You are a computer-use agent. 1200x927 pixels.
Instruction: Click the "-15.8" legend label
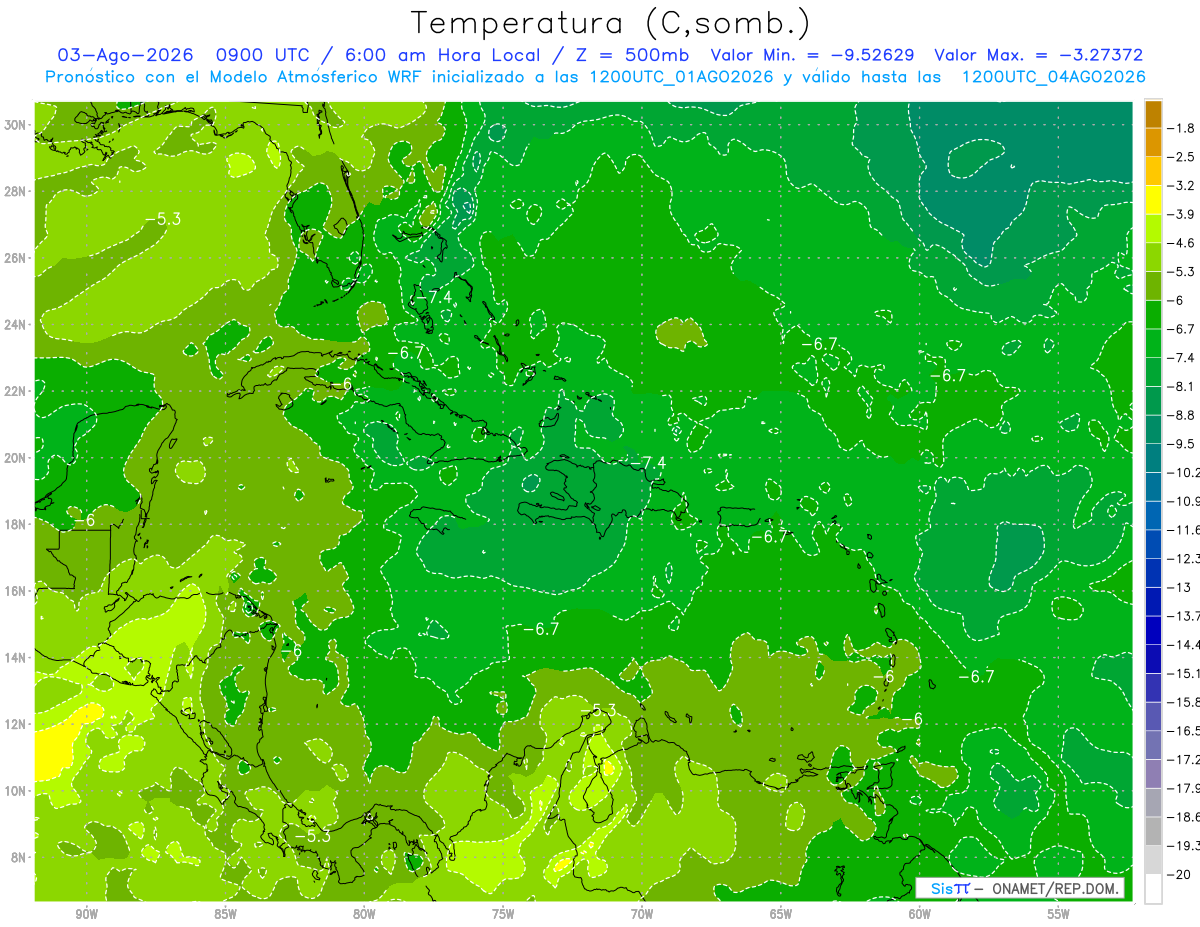(x=1183, y=702)
